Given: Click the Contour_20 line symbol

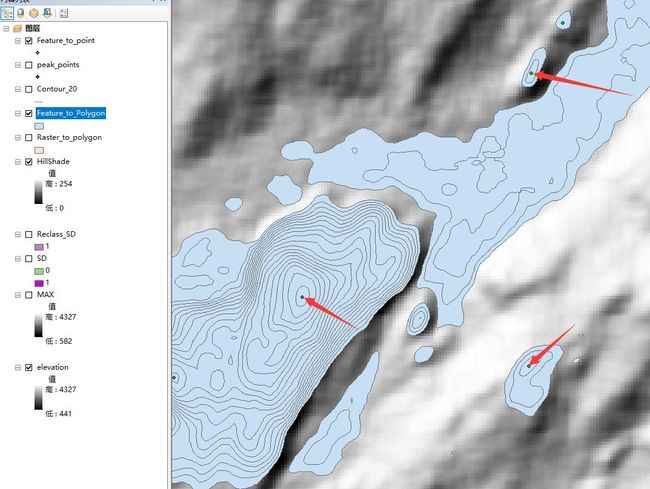Looking at the screenshot, I should pyautogui.click(x=39, y=102).
